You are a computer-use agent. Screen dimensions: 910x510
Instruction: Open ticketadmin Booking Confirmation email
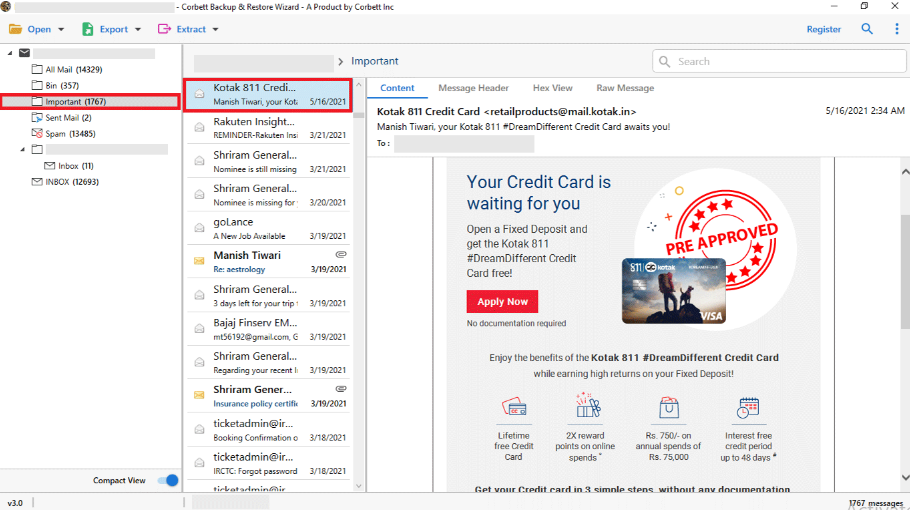click(268, 430)
